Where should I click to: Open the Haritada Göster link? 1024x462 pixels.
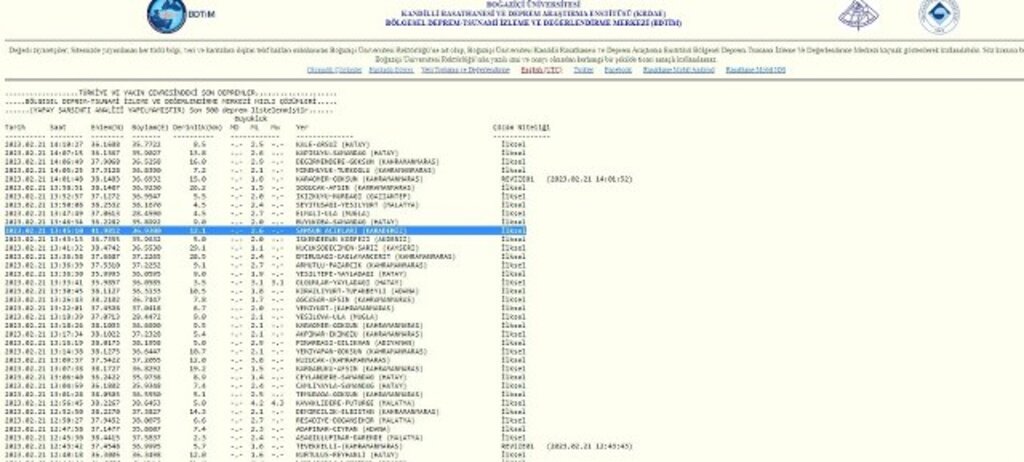click(x=391, y=70)
